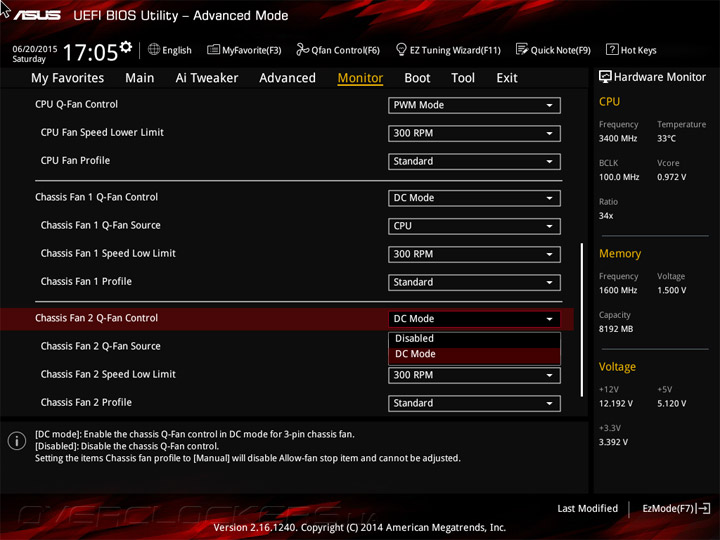
Task: Expand Chassis Fan 1 Profile dropdown
Action: pos(474,282)
